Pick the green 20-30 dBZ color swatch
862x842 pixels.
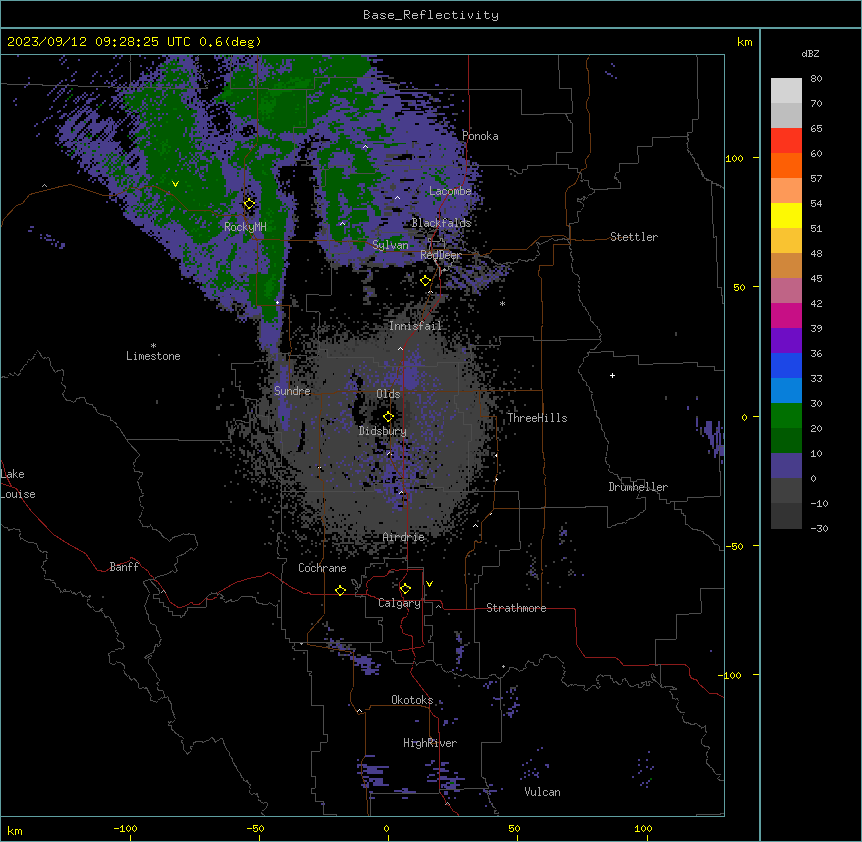click(786, 416)
